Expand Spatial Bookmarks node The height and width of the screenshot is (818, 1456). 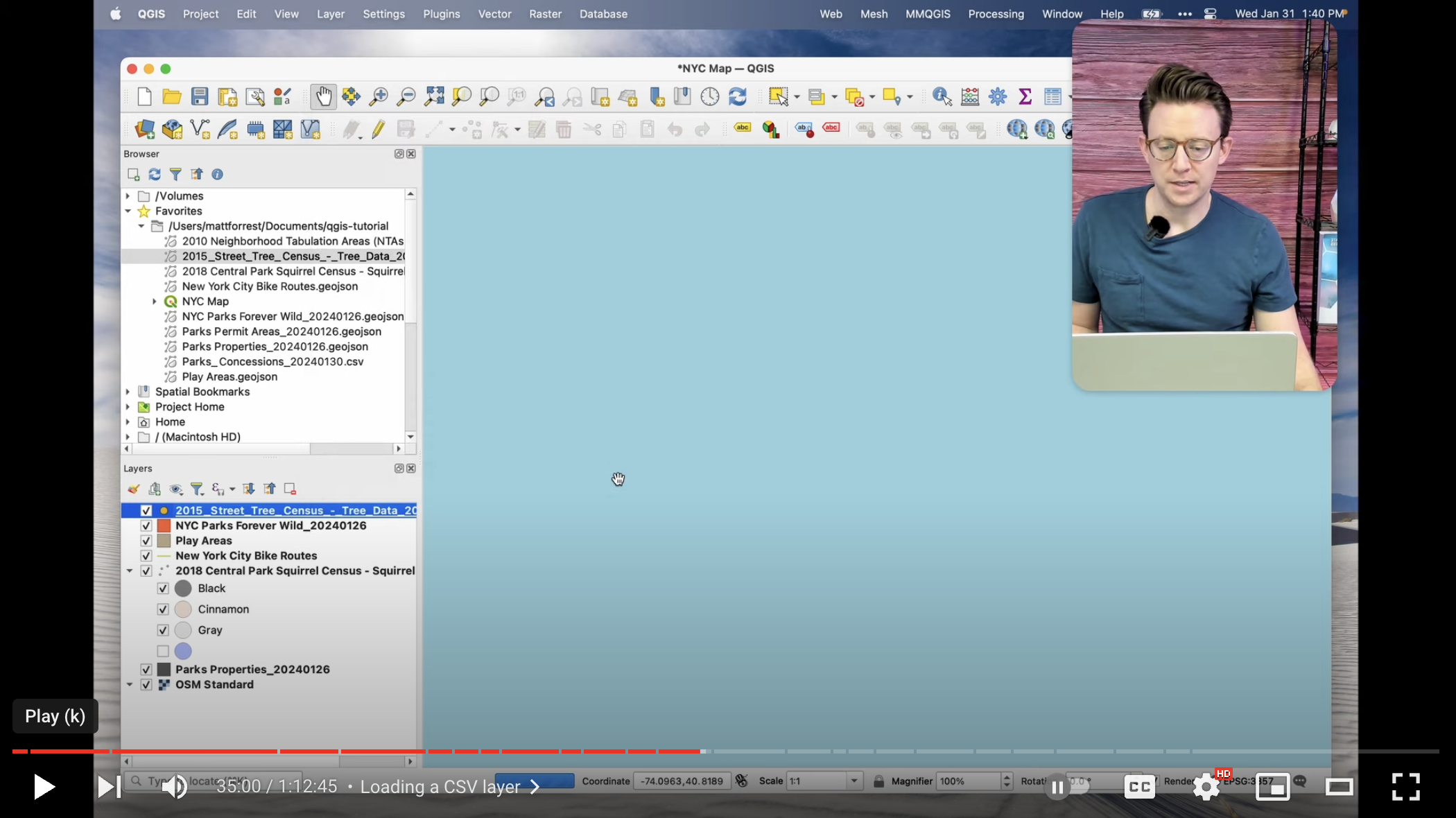tap(128, 392)
